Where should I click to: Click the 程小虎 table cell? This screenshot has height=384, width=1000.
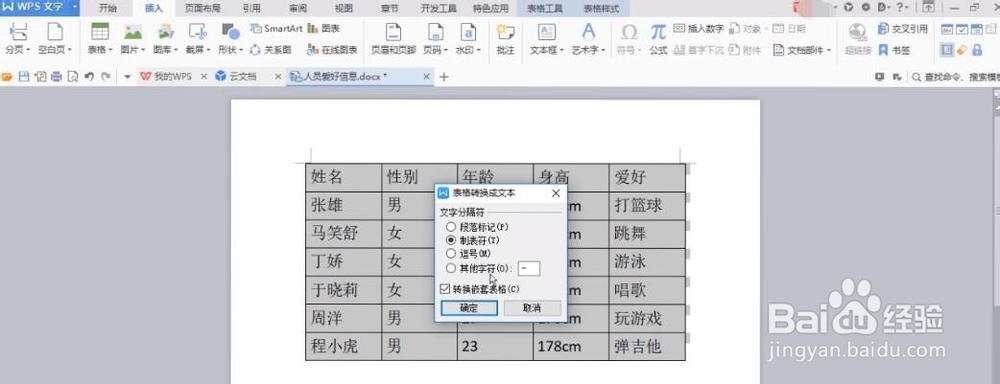343,346
